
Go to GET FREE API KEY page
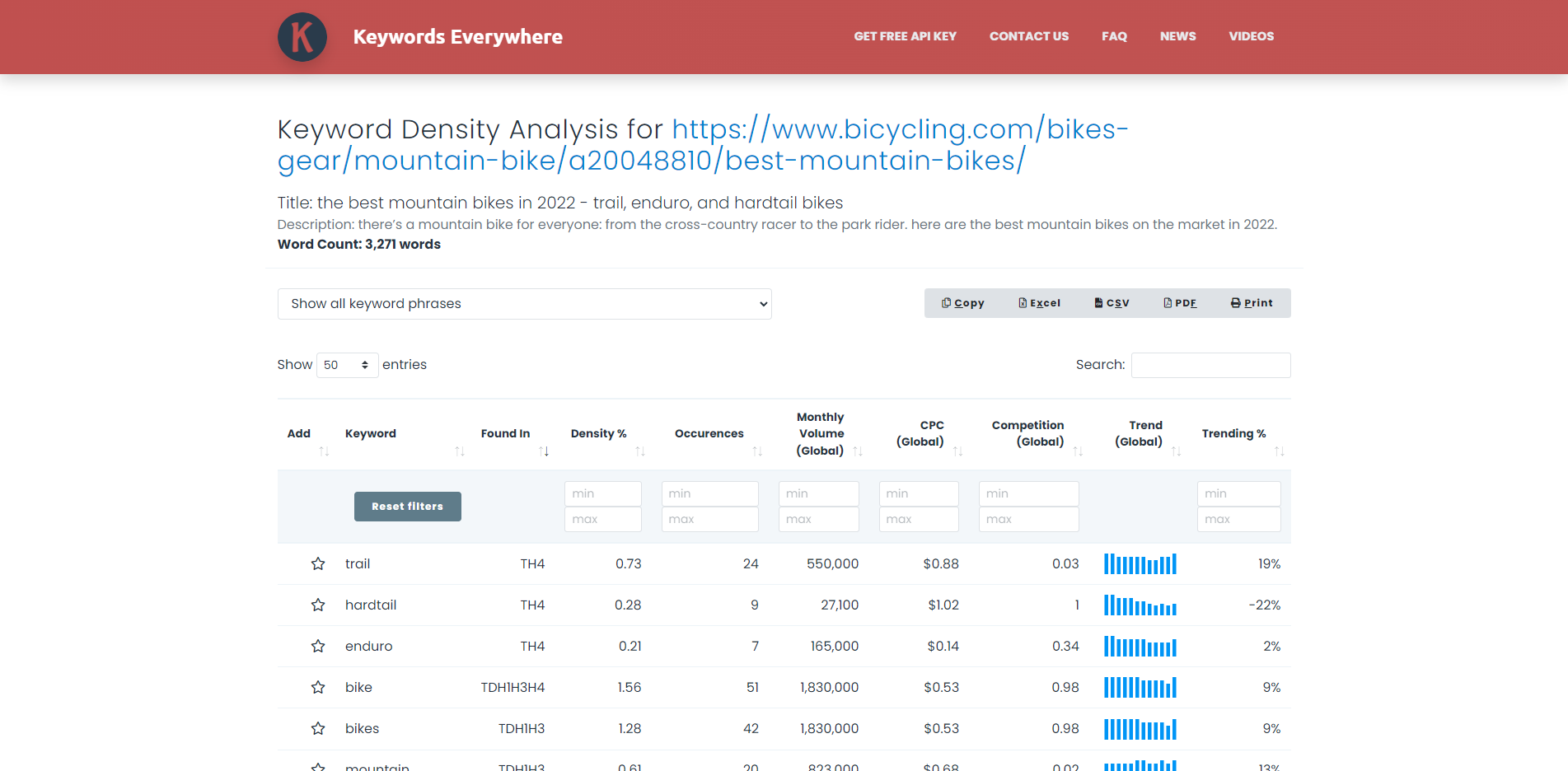point(905,36)
